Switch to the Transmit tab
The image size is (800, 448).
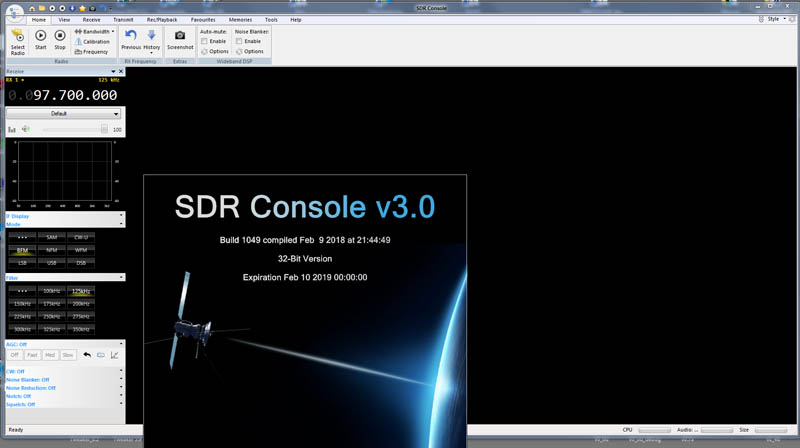(123, 20)
